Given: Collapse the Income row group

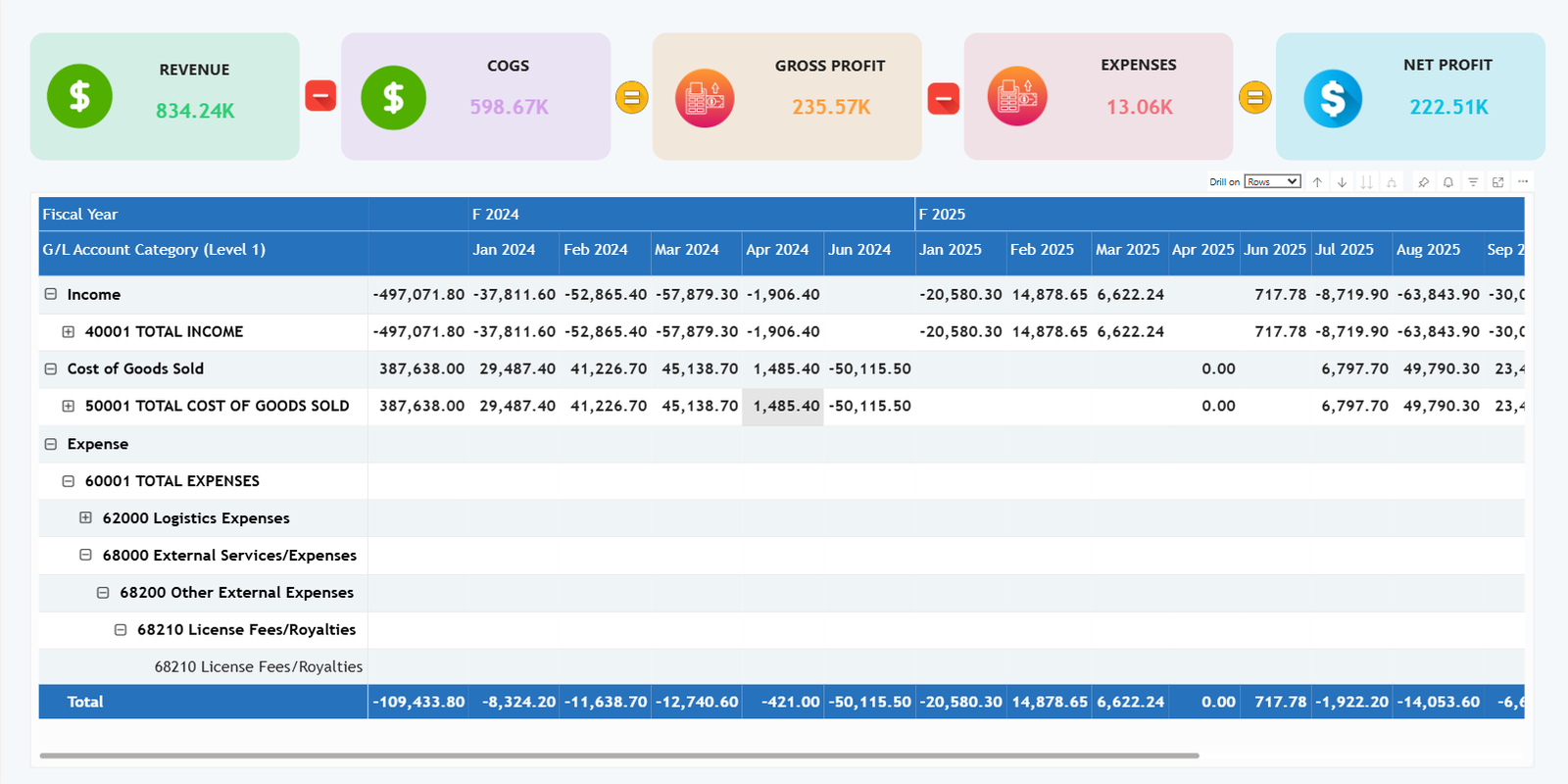Looking at the screenshot, I should click(x=51, y=294).
